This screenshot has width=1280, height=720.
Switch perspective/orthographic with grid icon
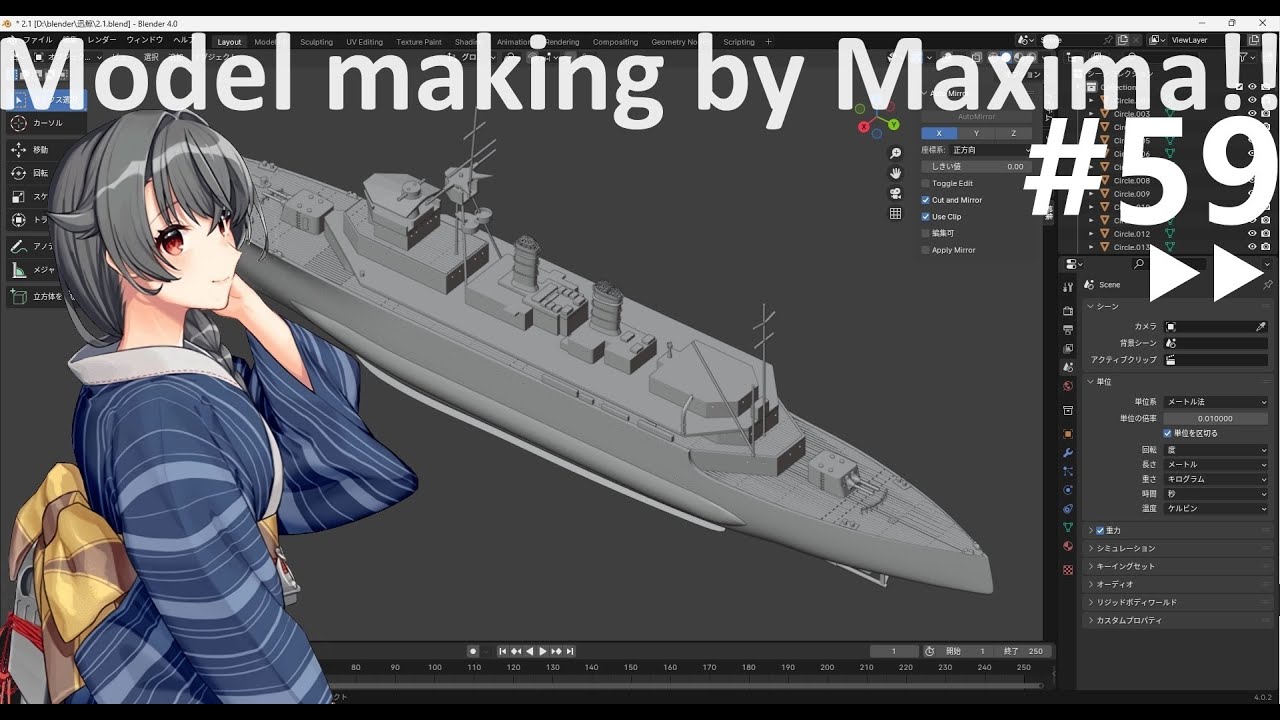(x=896, y=213)
